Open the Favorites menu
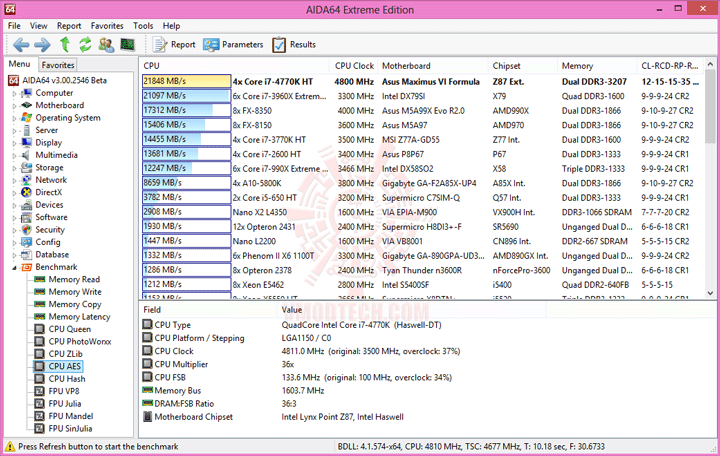This screenshot has height=456, width=720. pyautogui.click(x=107, y=26)
